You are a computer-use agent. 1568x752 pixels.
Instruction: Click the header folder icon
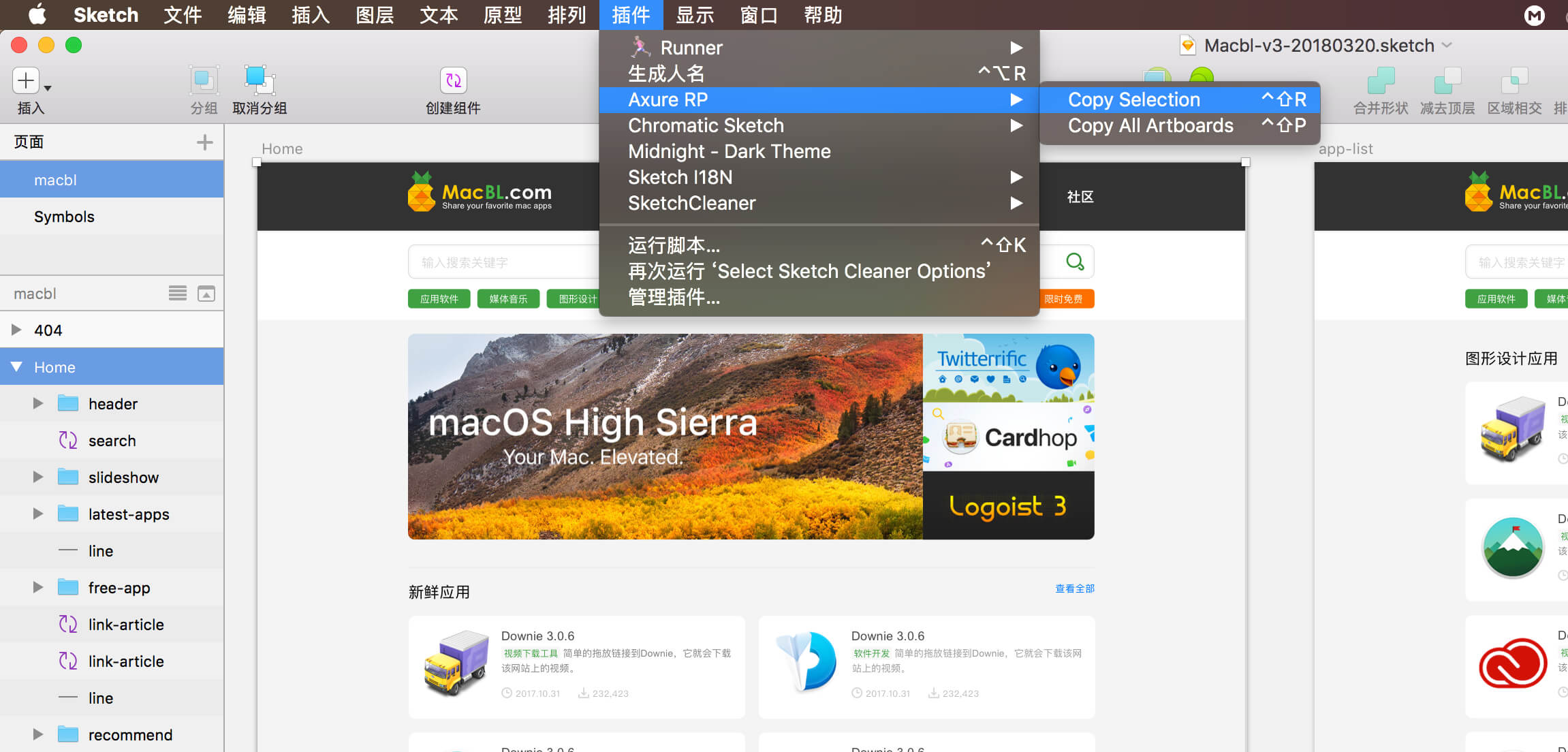tap(68, 403)
